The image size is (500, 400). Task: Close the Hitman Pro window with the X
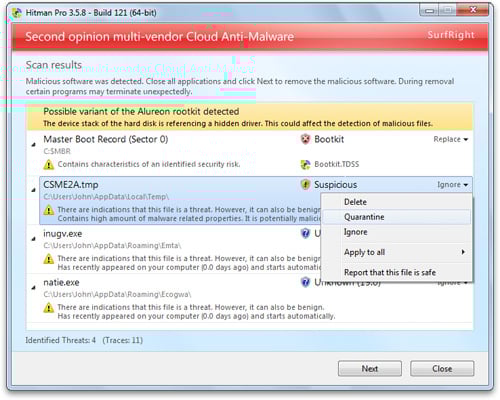[x=473, y=10]
